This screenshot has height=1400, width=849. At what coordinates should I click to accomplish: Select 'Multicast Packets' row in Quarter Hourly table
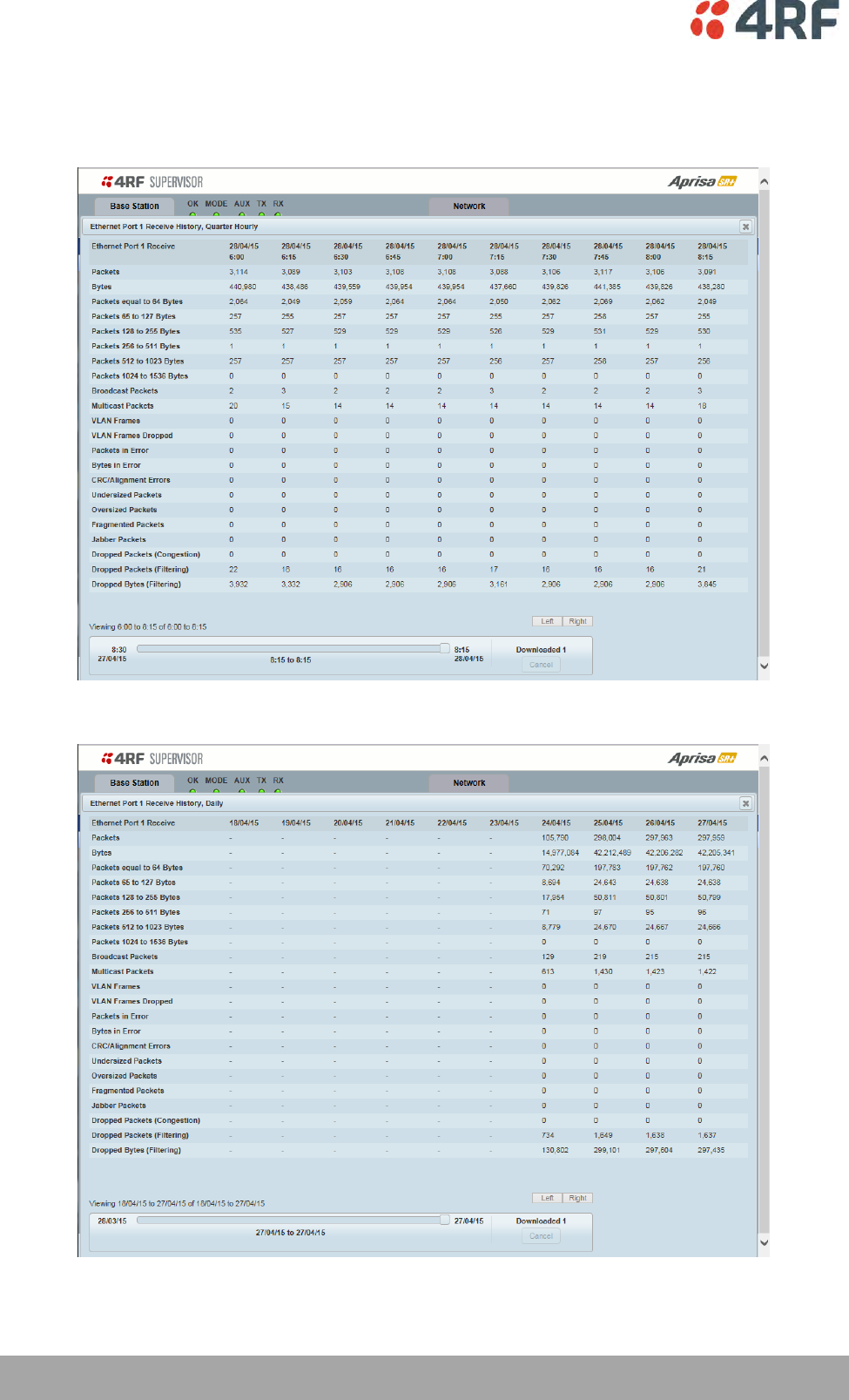(419, 406)
